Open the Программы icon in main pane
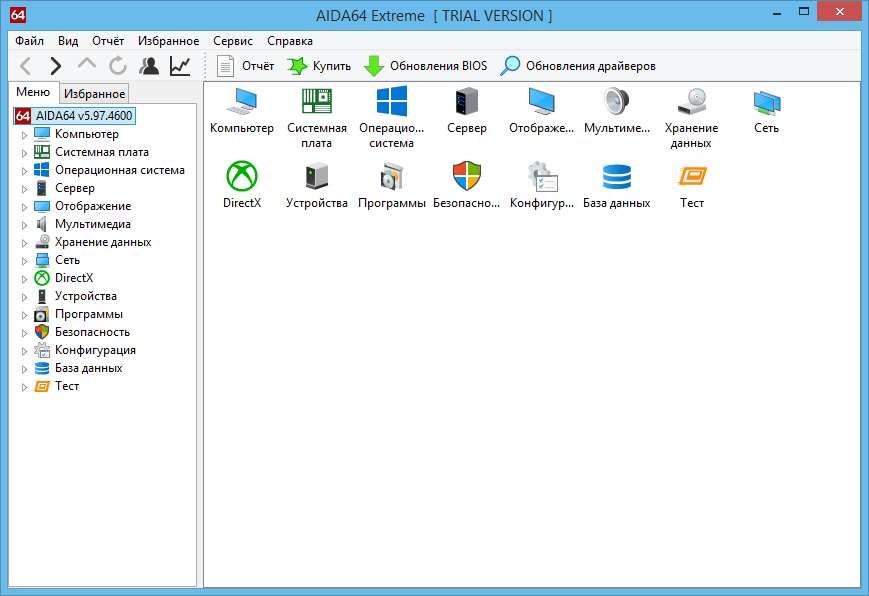This screenshot has height=596, width=869. [391, 176]
